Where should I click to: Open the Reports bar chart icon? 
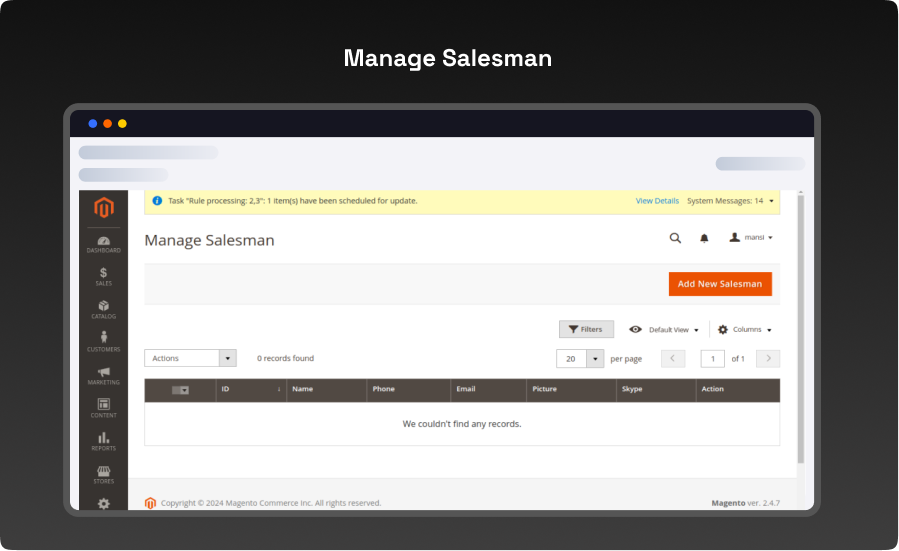click(x=104, y=441)
